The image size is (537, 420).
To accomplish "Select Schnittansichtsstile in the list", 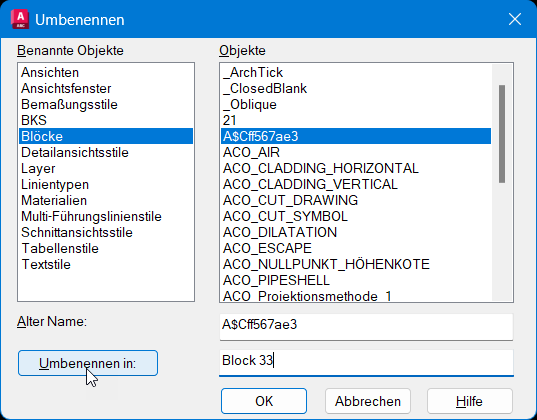I will coord(106,232).
